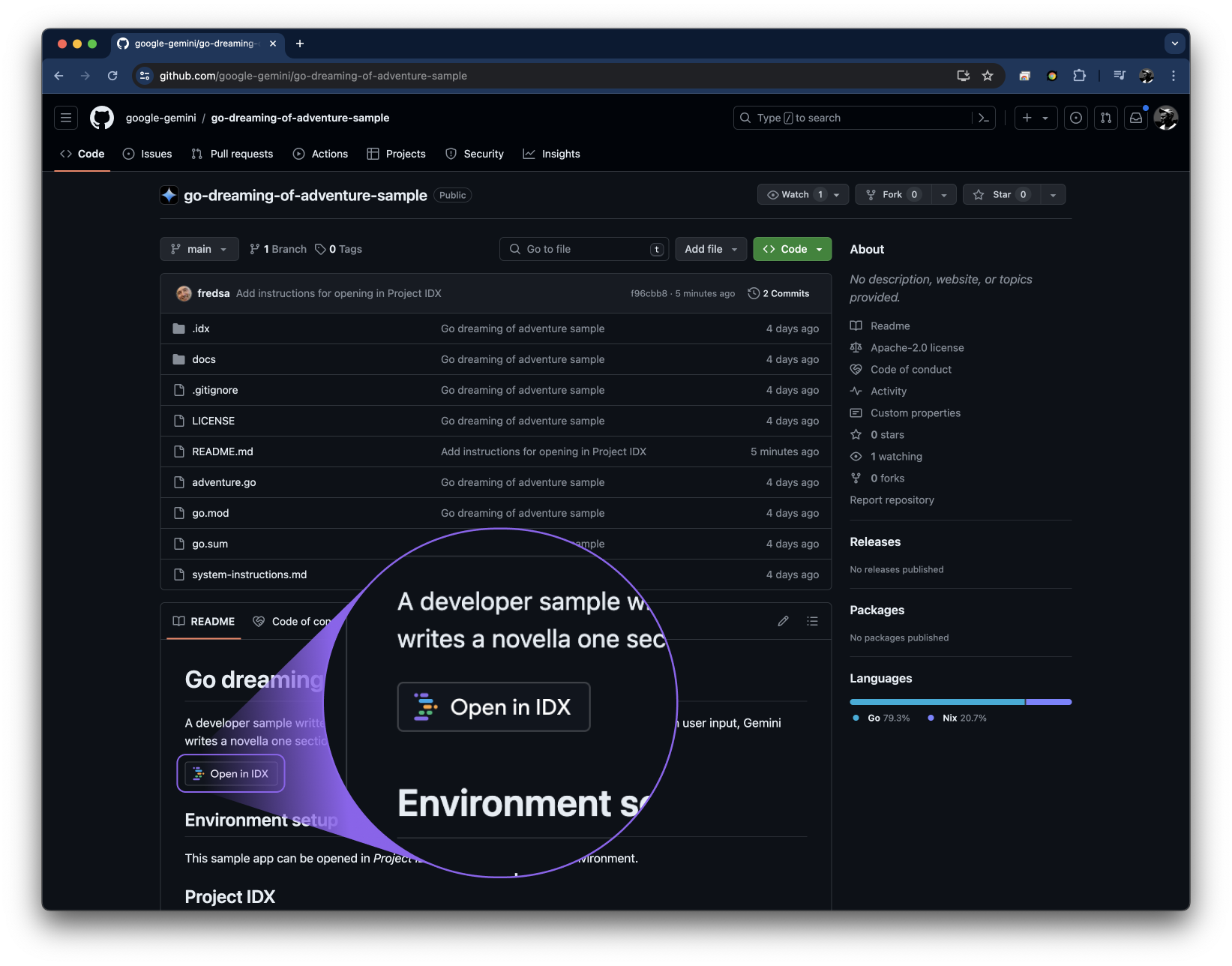Star this repository
The height and width of the screenshot is (966, 1232).
point(1002,194)
